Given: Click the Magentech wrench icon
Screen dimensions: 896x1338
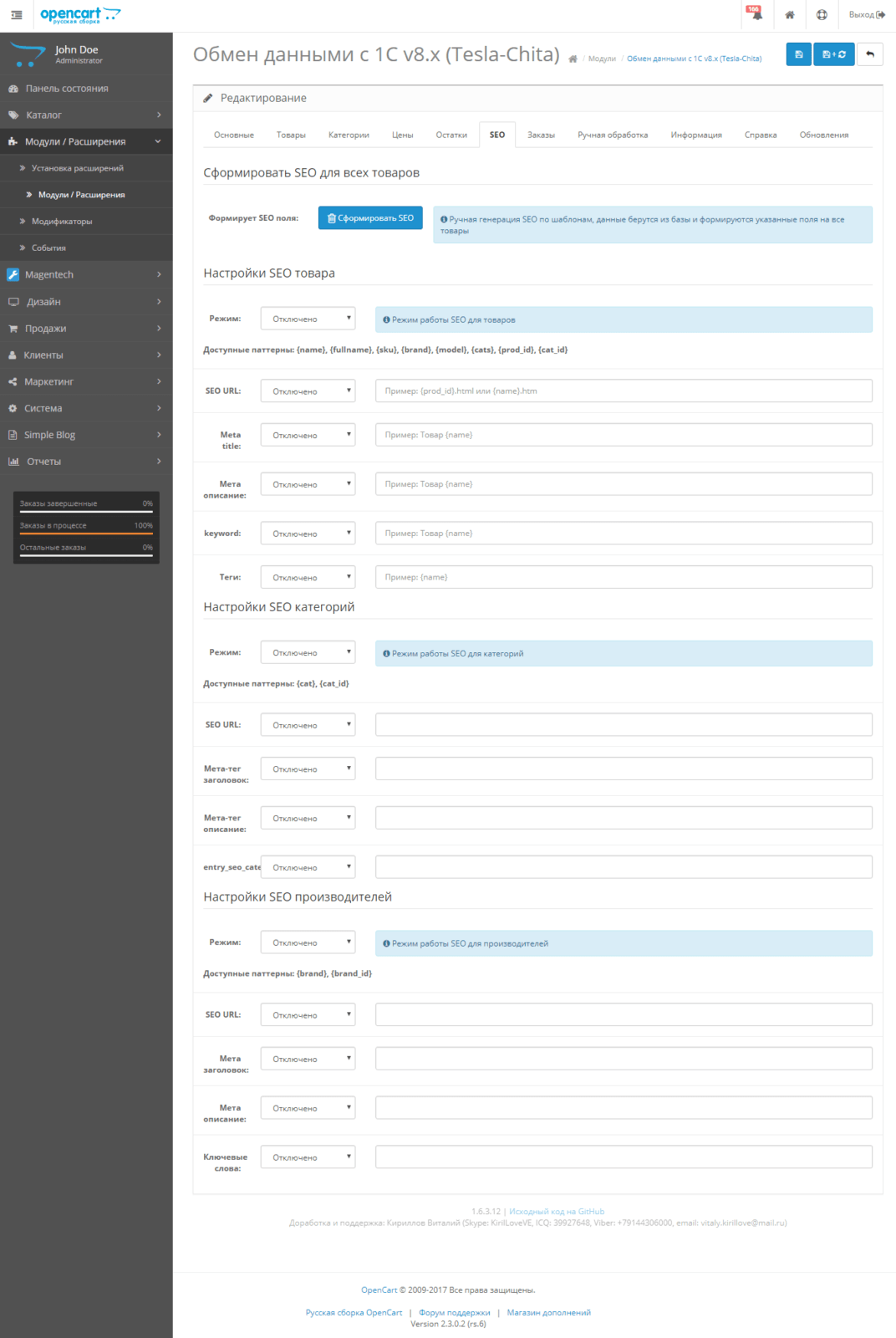Looking at the screenshot, I should pyautogui.click(x=13, y=275).
